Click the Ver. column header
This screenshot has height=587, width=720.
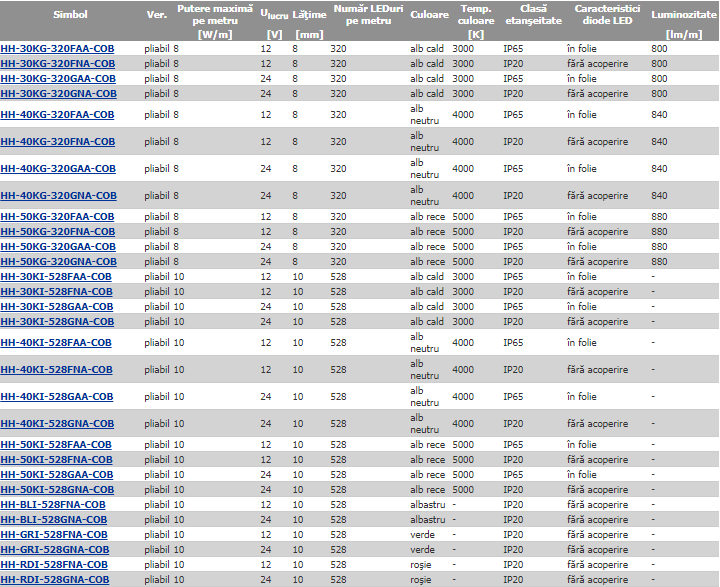(x=157, y=15)
